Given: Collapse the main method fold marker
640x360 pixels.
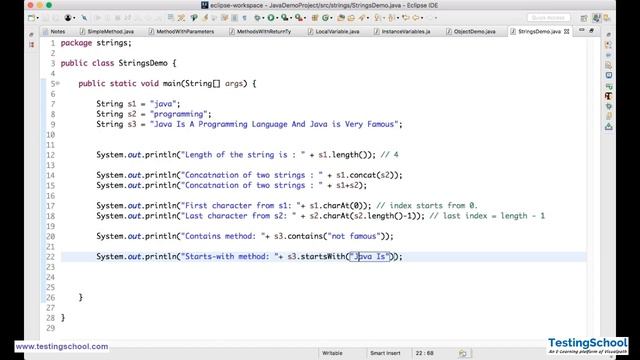Looking at the screenshot, I should click(58, 84).
